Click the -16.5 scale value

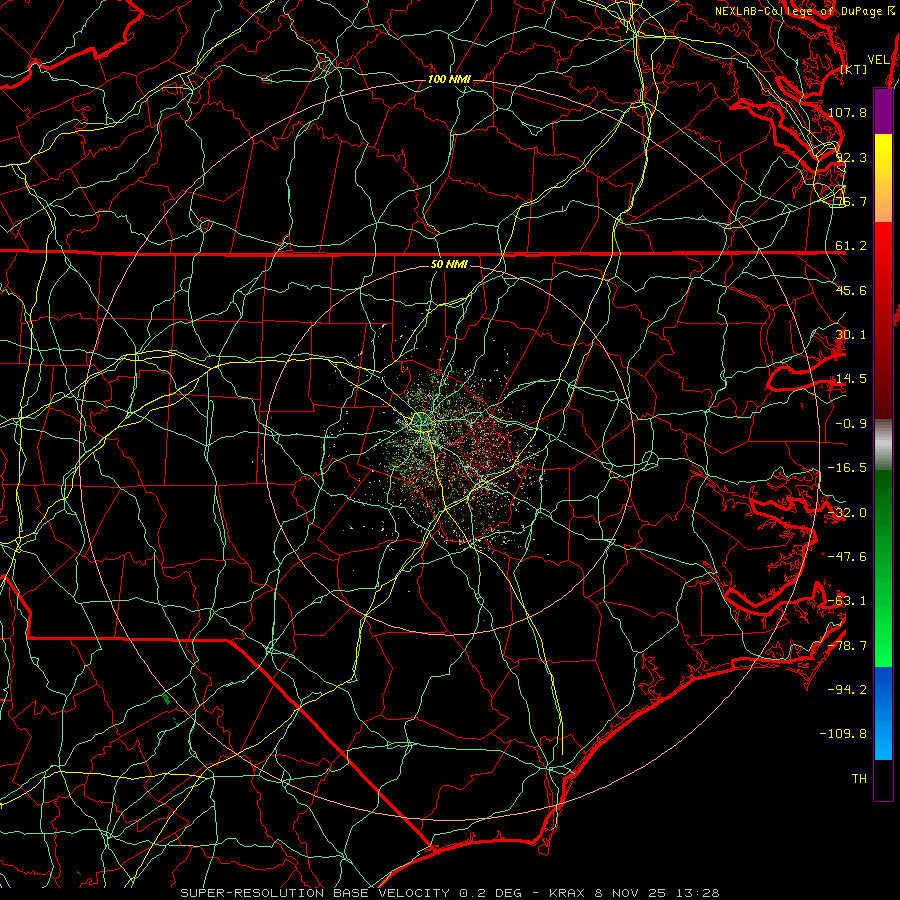(x=847, y=468)
